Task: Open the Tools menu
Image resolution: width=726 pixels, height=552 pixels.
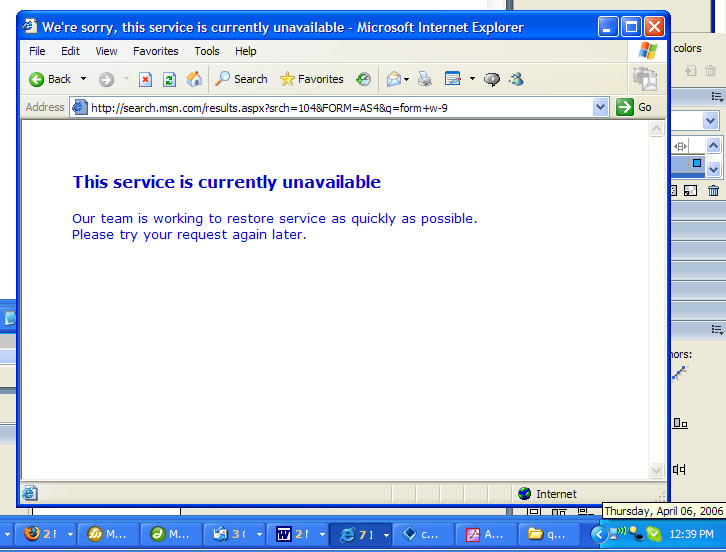Action: (207, 51)
